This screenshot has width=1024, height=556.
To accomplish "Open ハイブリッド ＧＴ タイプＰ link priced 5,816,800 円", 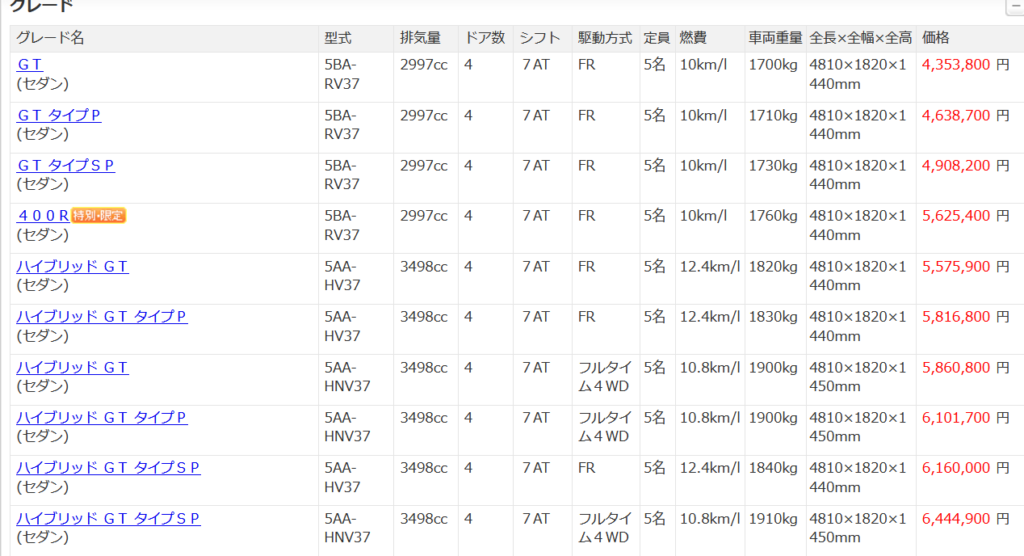I will [102, 316].
